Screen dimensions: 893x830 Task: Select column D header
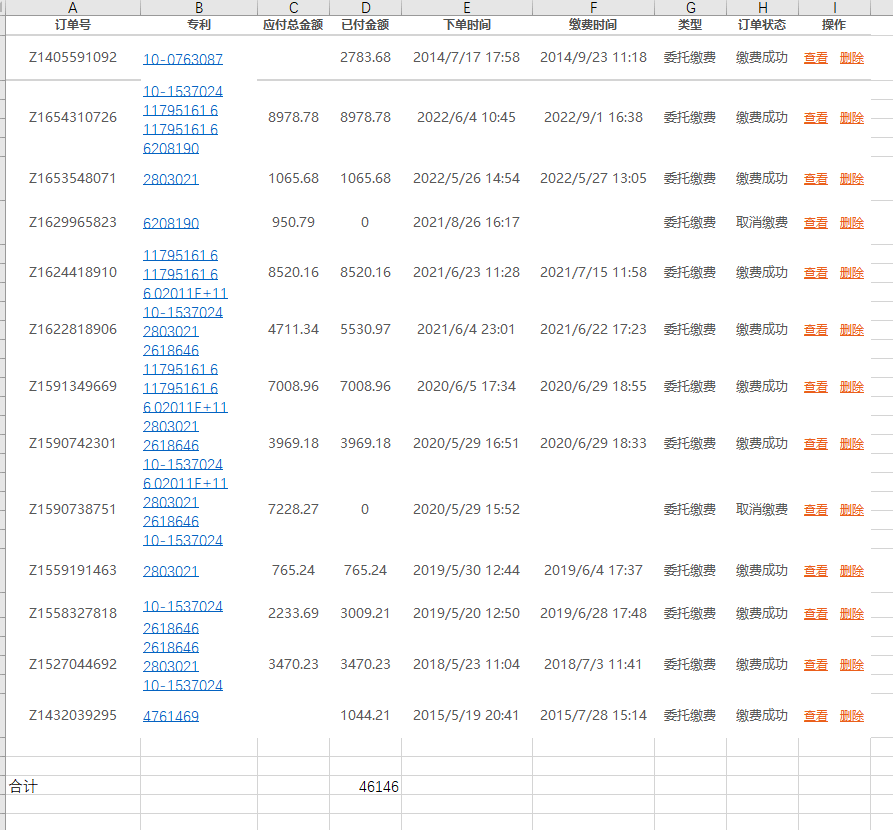(366, 7)
